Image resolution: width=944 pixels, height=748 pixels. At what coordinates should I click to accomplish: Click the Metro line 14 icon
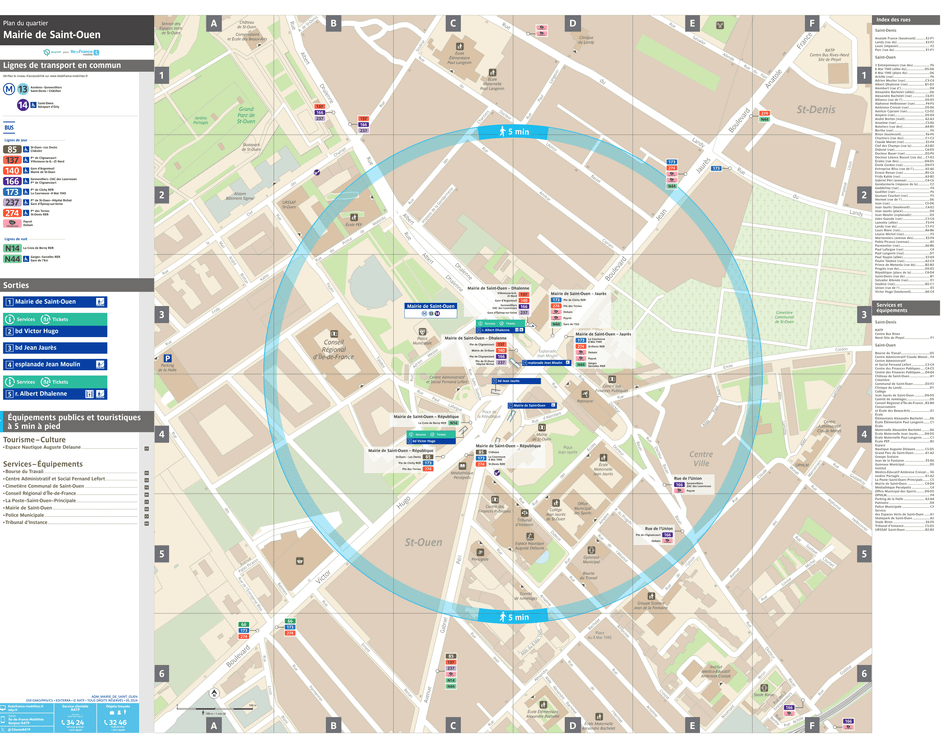point(22,104)
